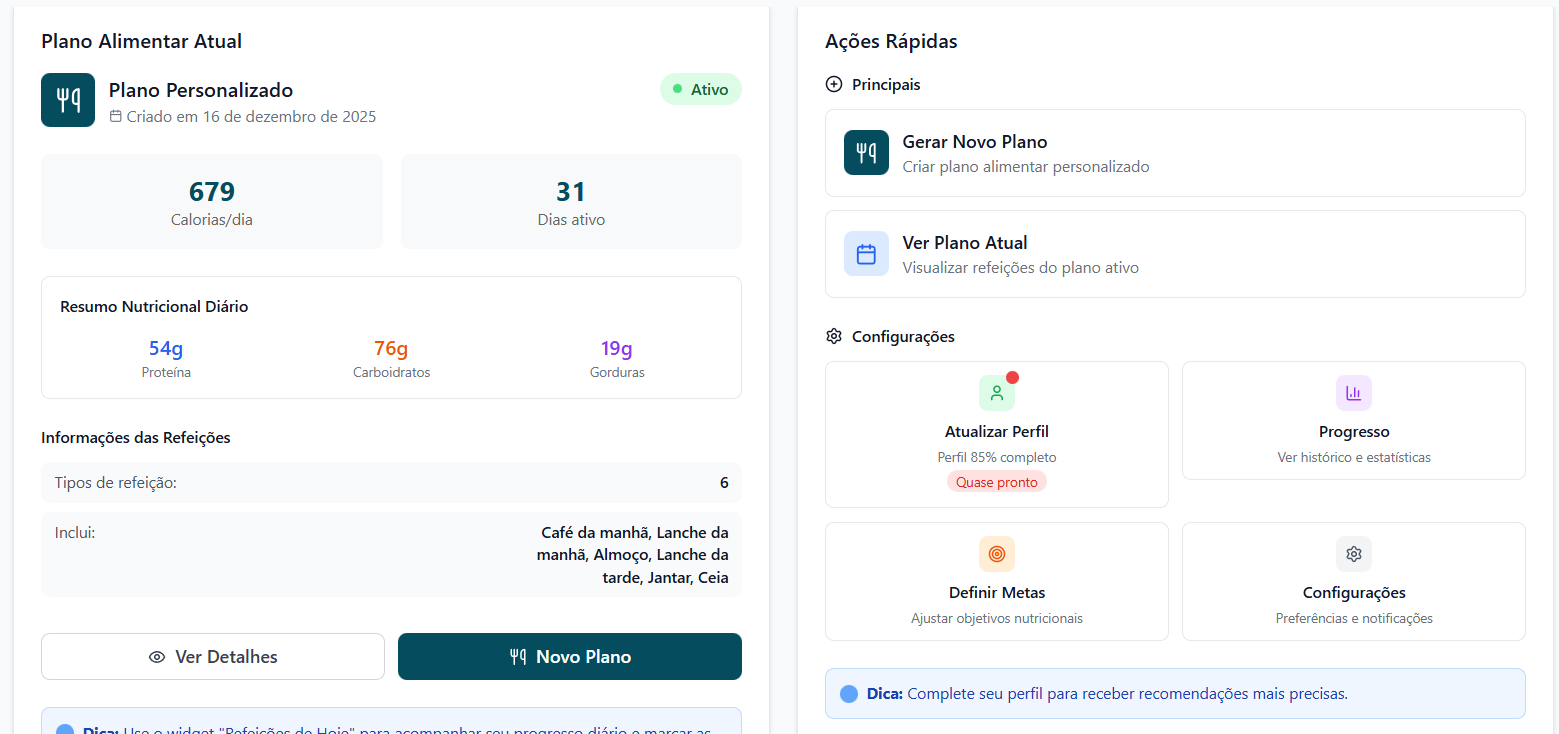Select the gear icon above Configurações card
Image resolution: width=1559 pixels, height=734 pixels.
[x=1353, y=553]
